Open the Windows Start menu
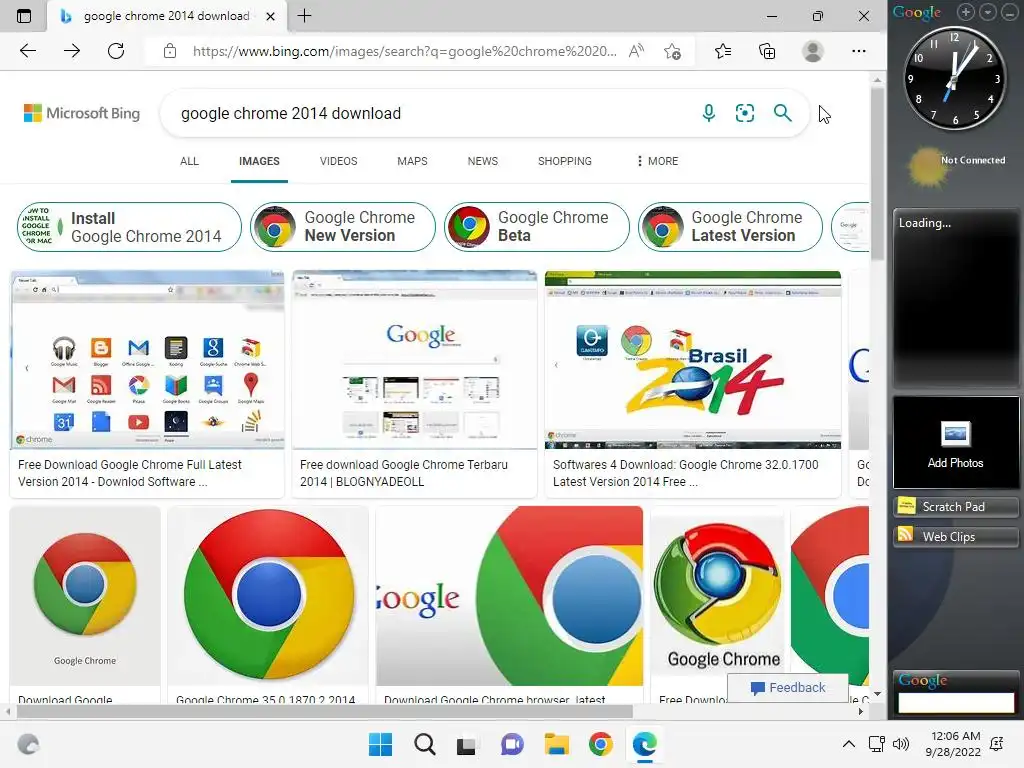 pos(380,744)
